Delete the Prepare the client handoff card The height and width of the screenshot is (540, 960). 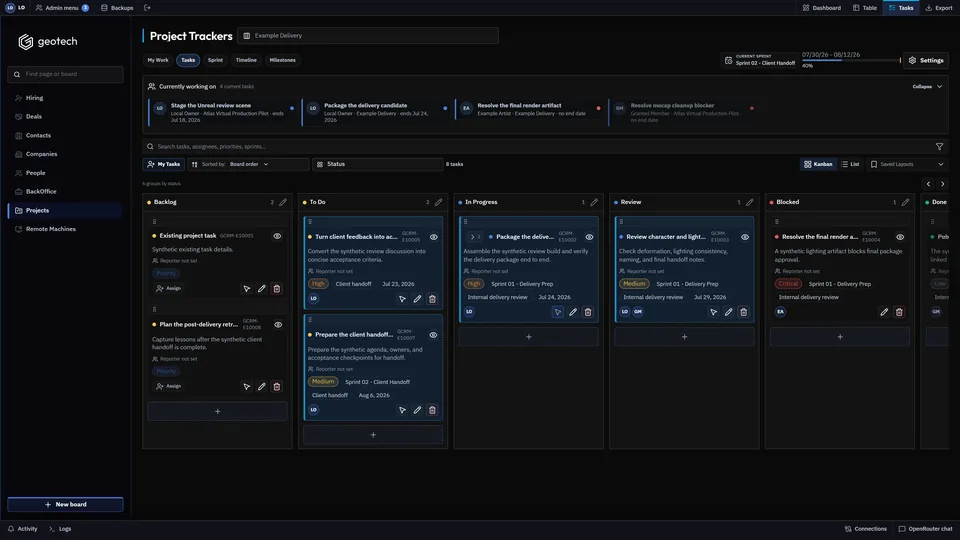(432, 410)
